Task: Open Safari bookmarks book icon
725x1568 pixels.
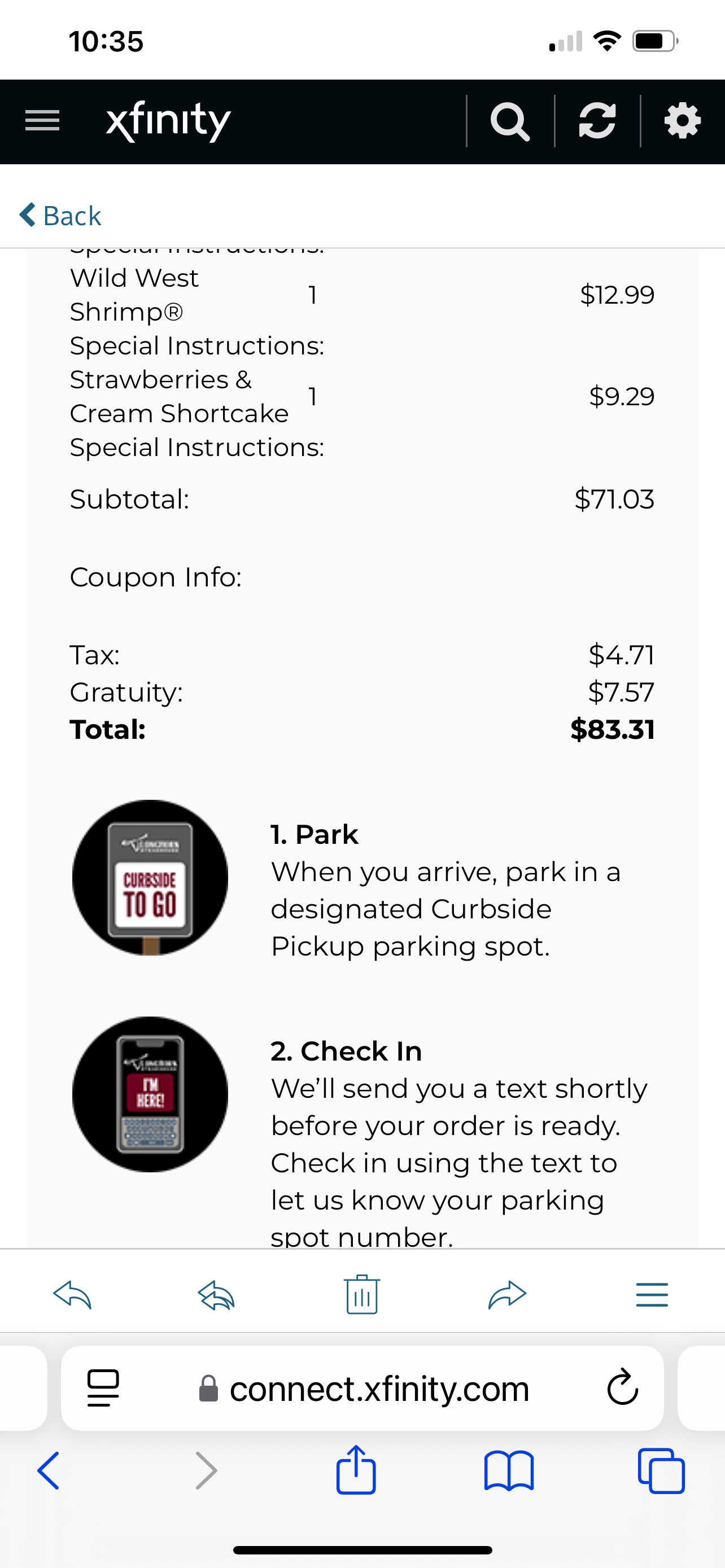Action: (509, 1470)
